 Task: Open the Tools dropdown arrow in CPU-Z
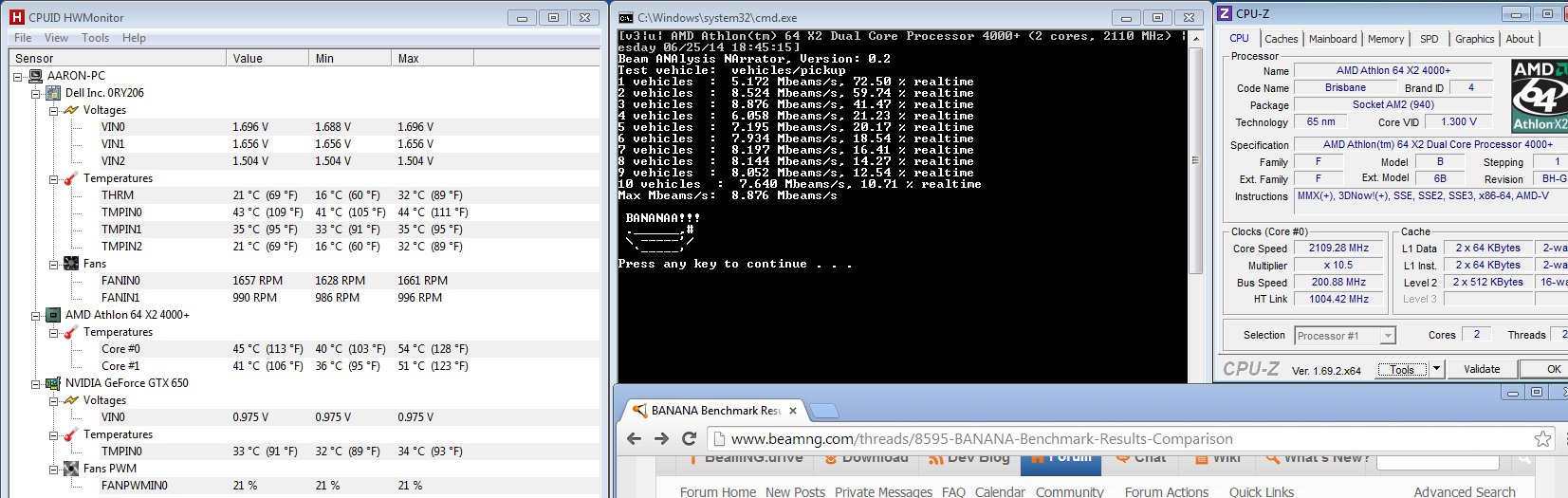tap(1436, 369)
